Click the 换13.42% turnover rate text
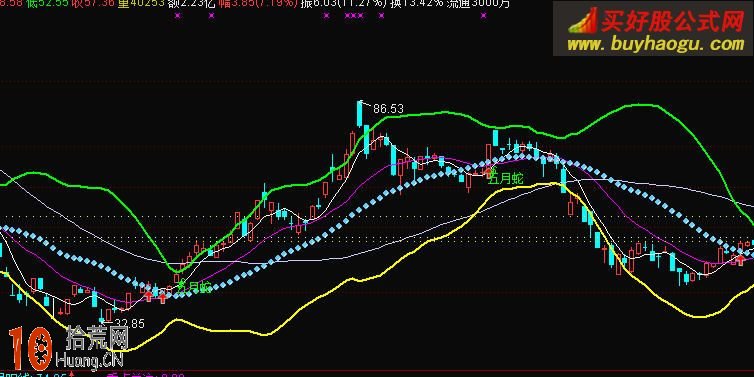This screenshot has width=754, height=377. (x=416, y=4)
